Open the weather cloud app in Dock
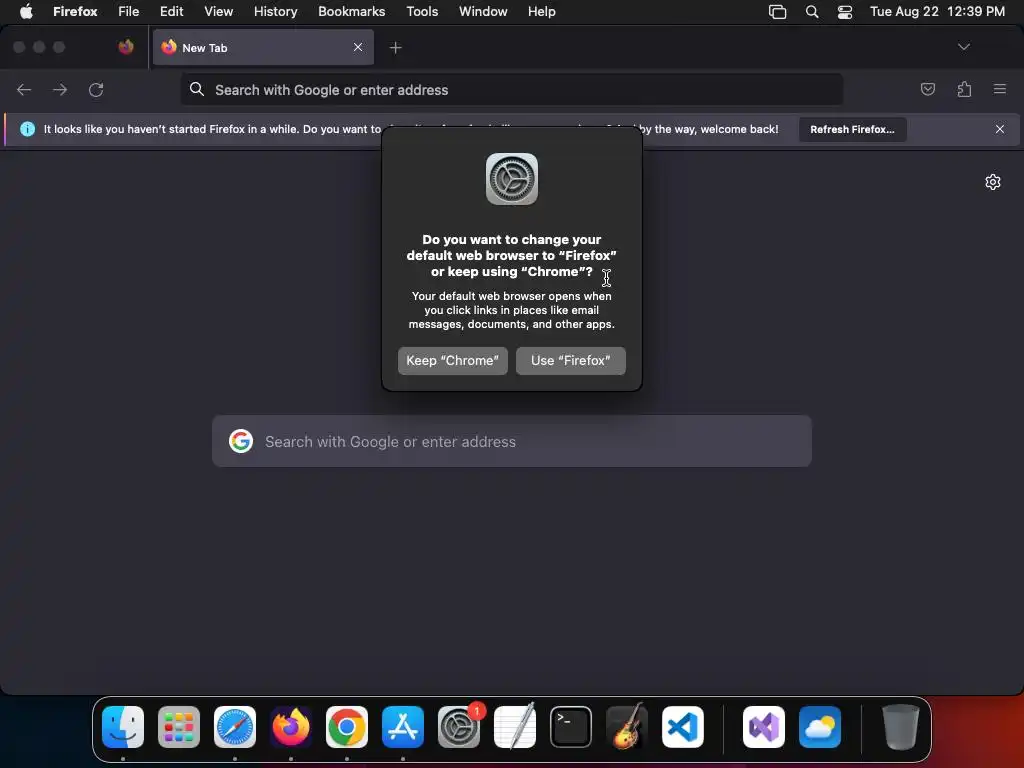1024x768 pixels. pyautogui.click(x=820, y=727)
